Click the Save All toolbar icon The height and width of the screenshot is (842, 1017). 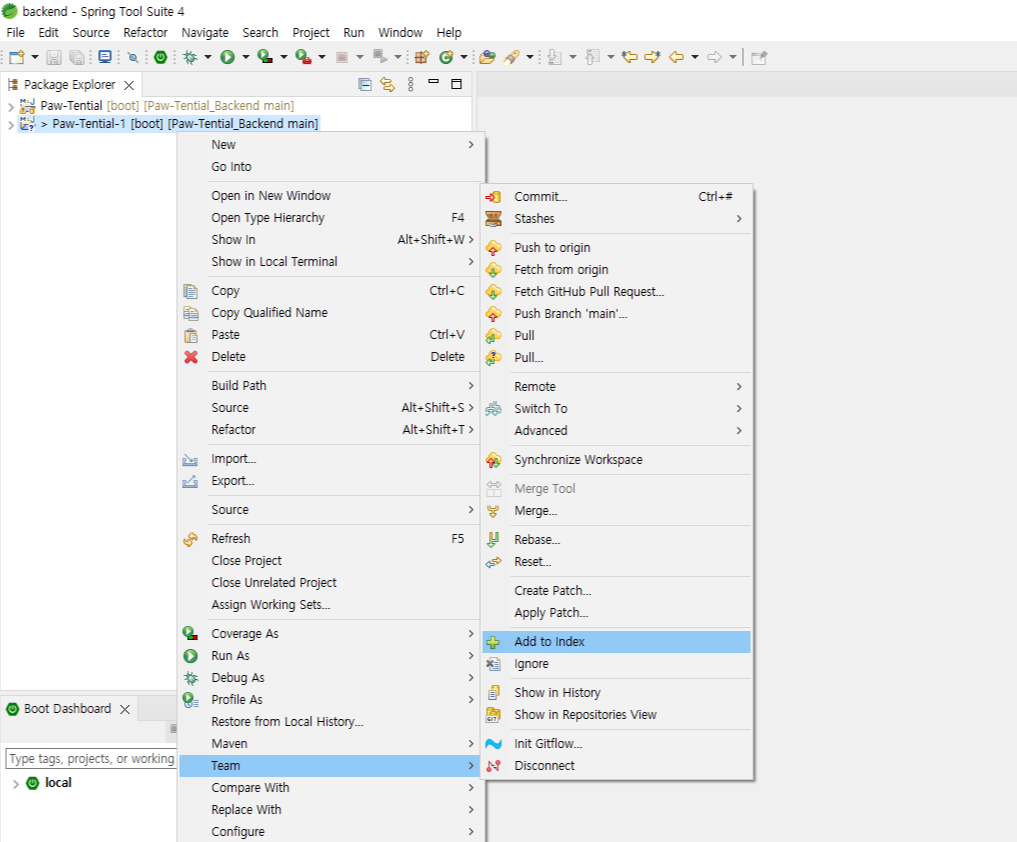[77, 57]
